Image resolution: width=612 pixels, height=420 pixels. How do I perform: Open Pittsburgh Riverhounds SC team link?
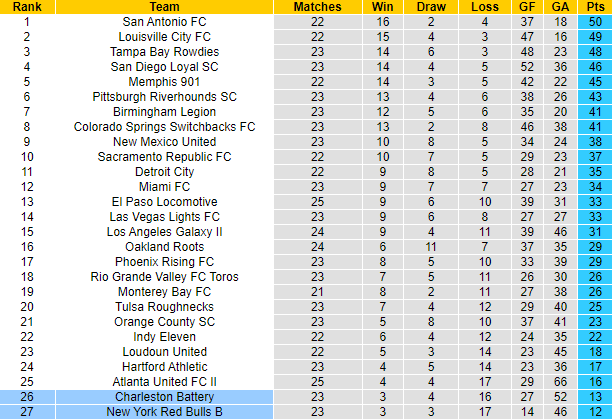(x=164, y=97)
